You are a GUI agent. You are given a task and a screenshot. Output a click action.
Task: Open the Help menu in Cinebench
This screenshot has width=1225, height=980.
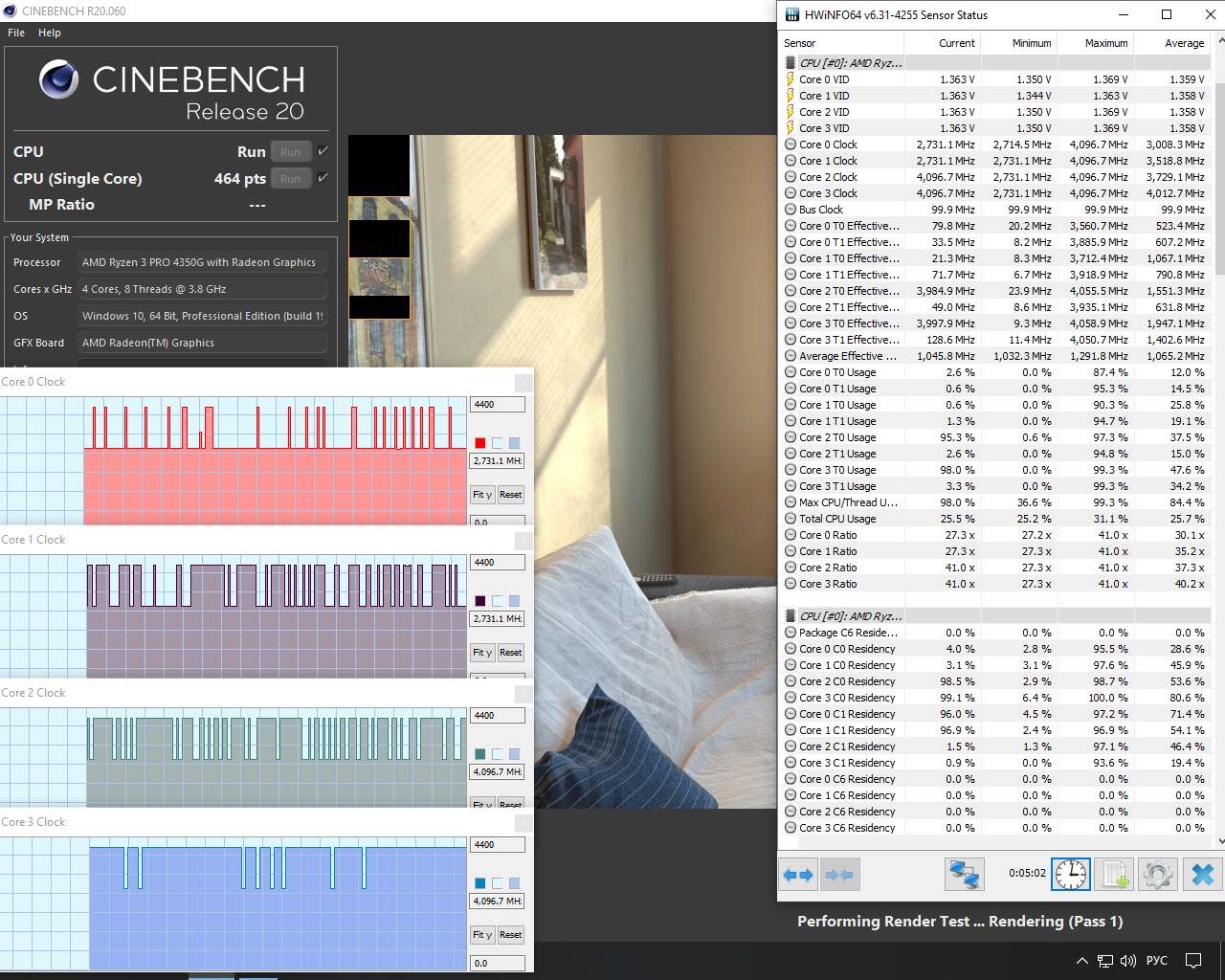(50, 33)
